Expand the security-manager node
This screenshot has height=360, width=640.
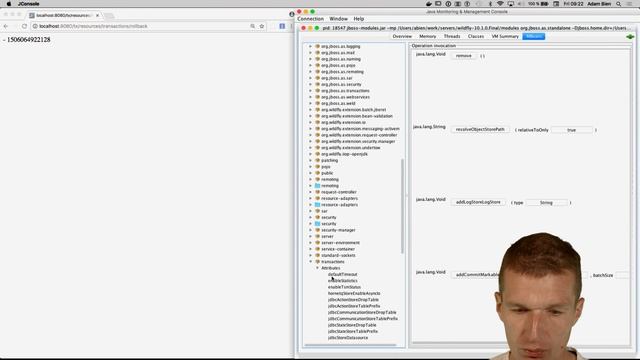310,230
